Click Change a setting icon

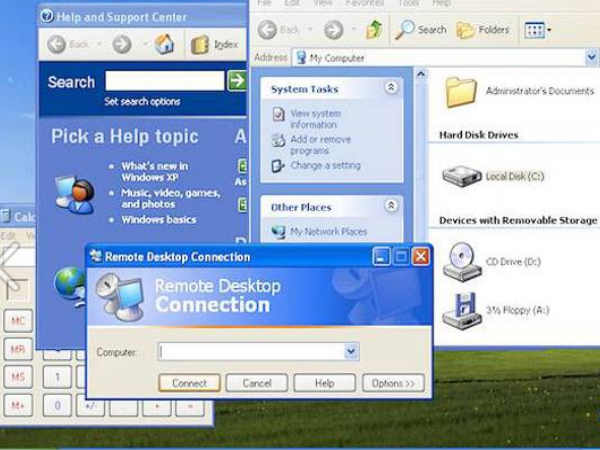point(277,166)
